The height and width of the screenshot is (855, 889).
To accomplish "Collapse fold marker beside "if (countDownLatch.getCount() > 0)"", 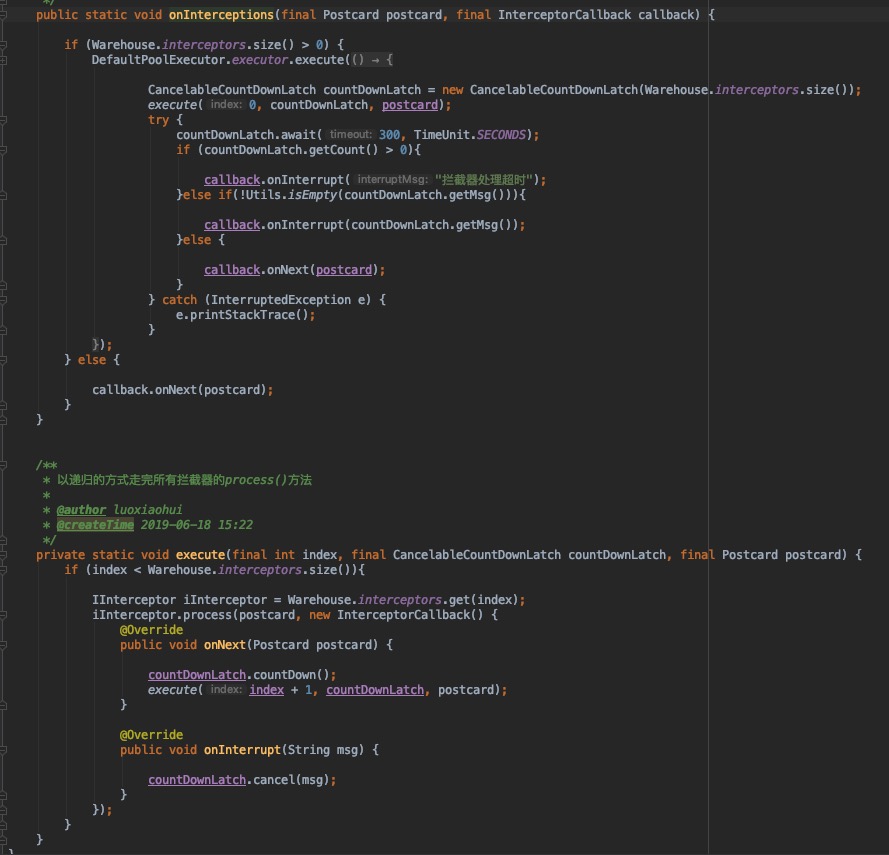I will click(x=3, y=150).
